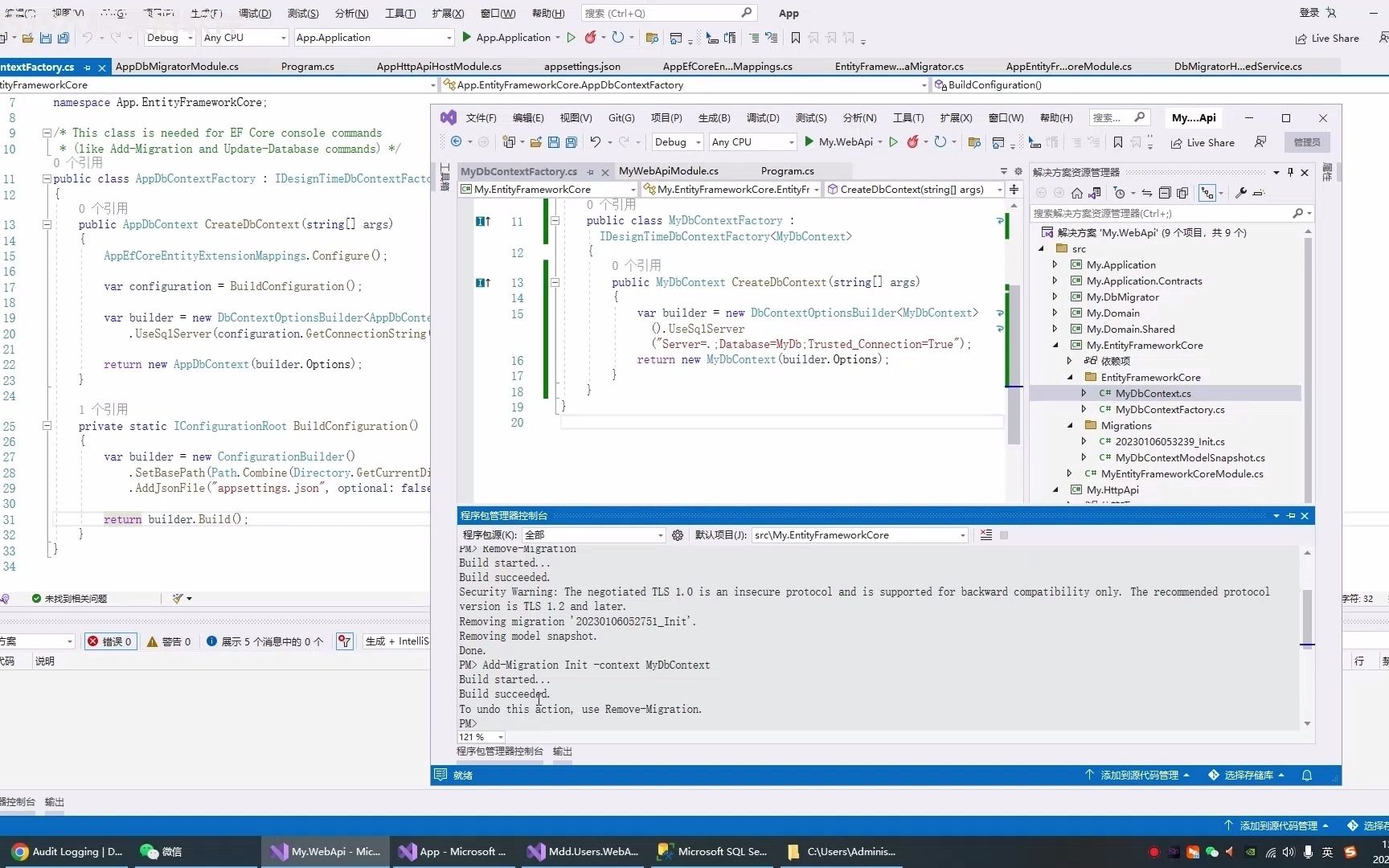Viewport: 1389px width, 868px height.
Task: Toggle the 警告 0 warnings filter
Action: tap(169, 641)
